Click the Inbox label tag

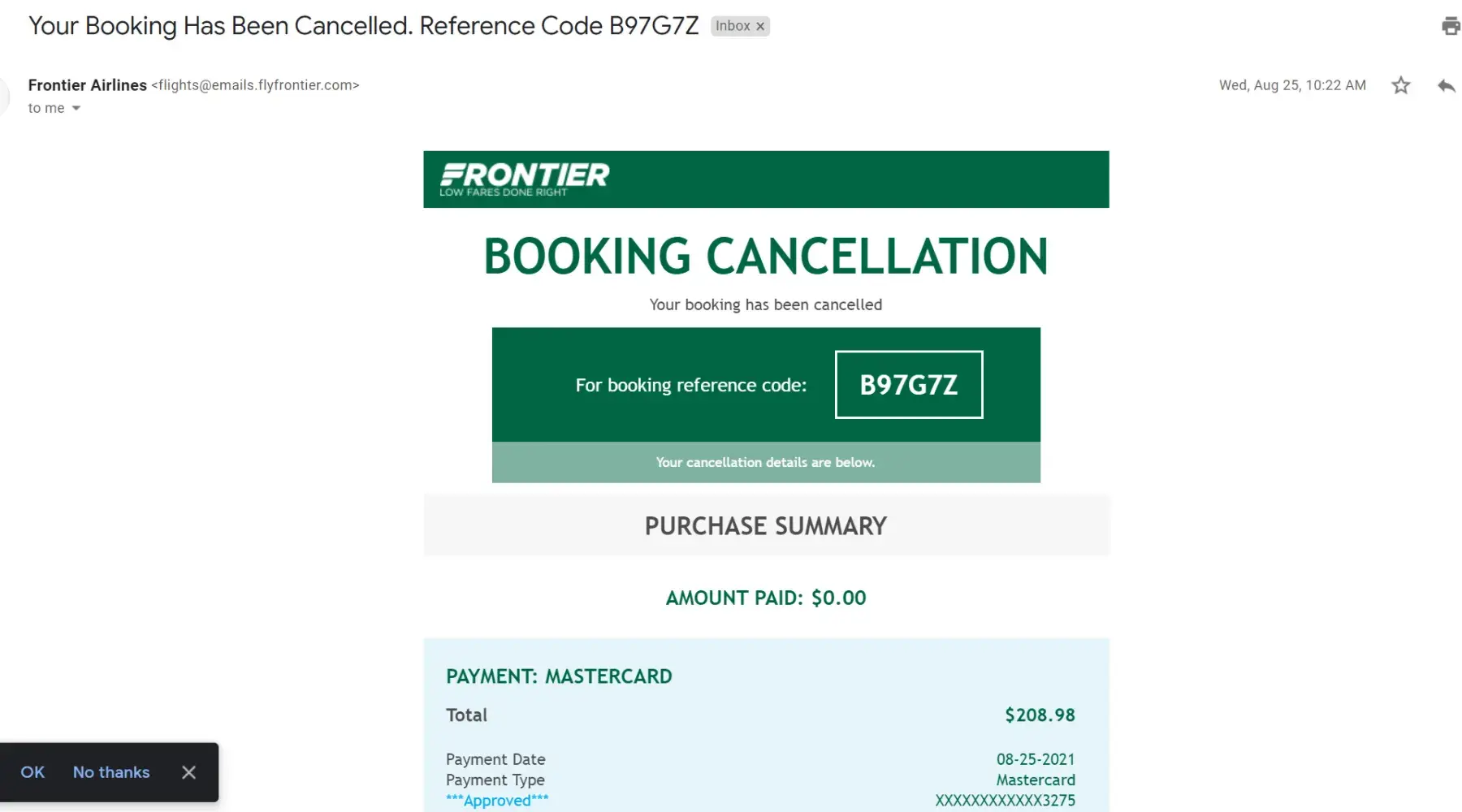coord(732,26)
